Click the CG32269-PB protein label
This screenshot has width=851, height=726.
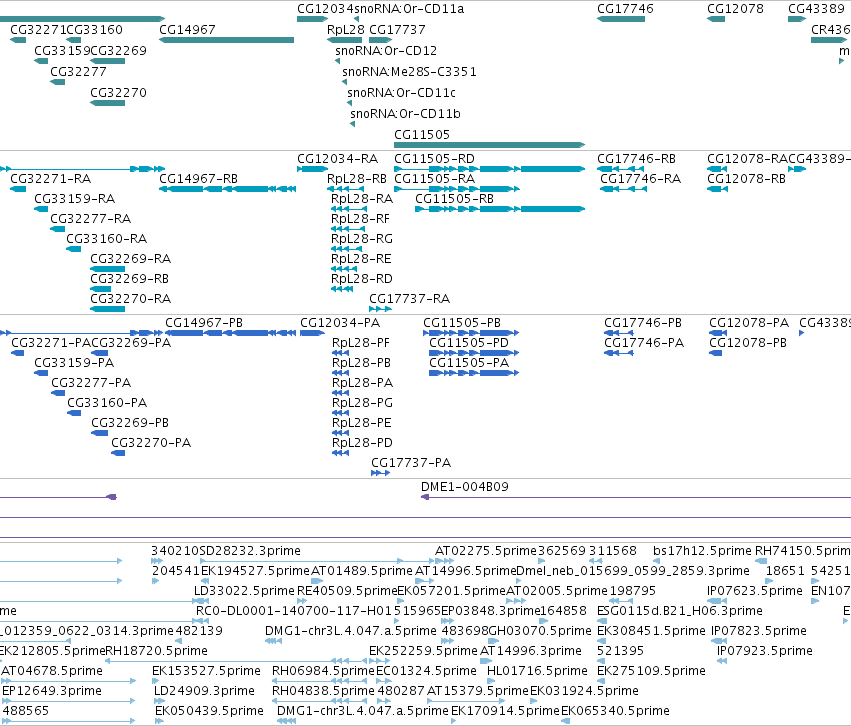130,423
